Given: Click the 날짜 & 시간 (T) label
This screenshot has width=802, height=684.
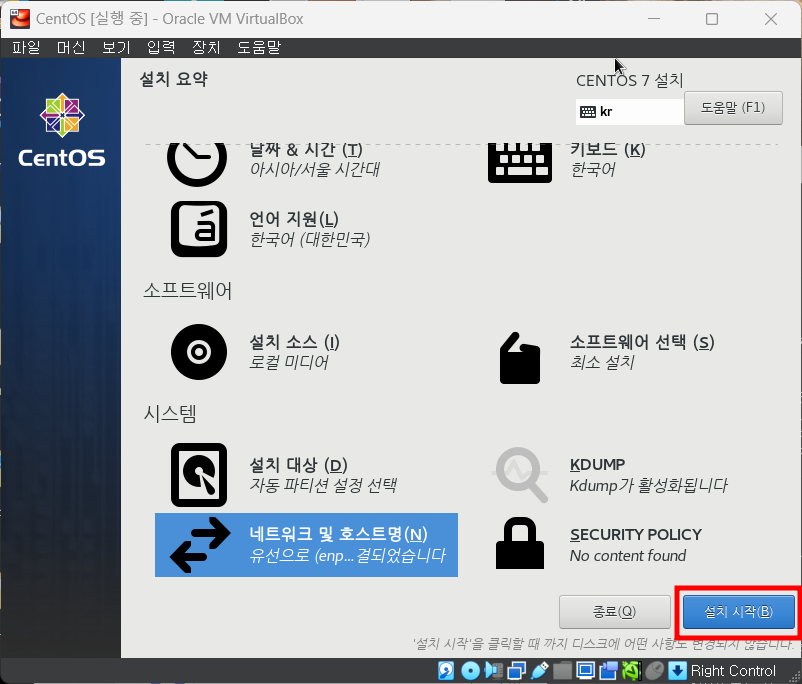Looking at the screenshot, I should coord(306,150).
